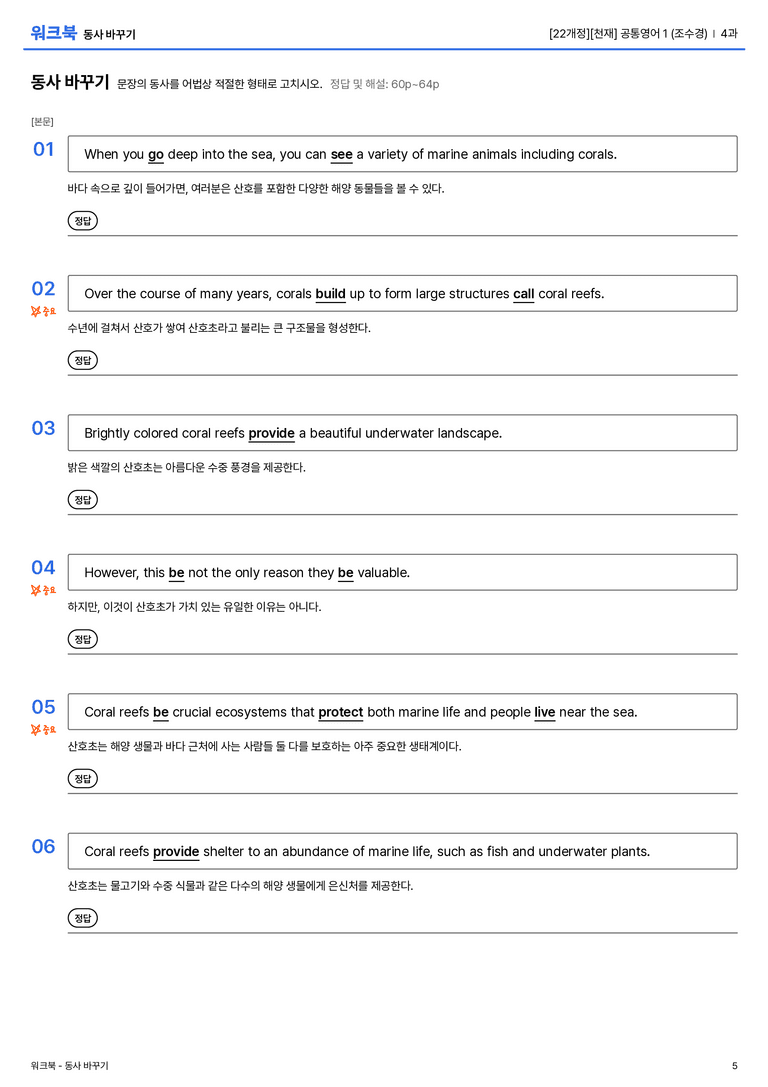Click the 정답 badge under question 06
Viewport: 768px width, 1087px height.
click(82, 918)
